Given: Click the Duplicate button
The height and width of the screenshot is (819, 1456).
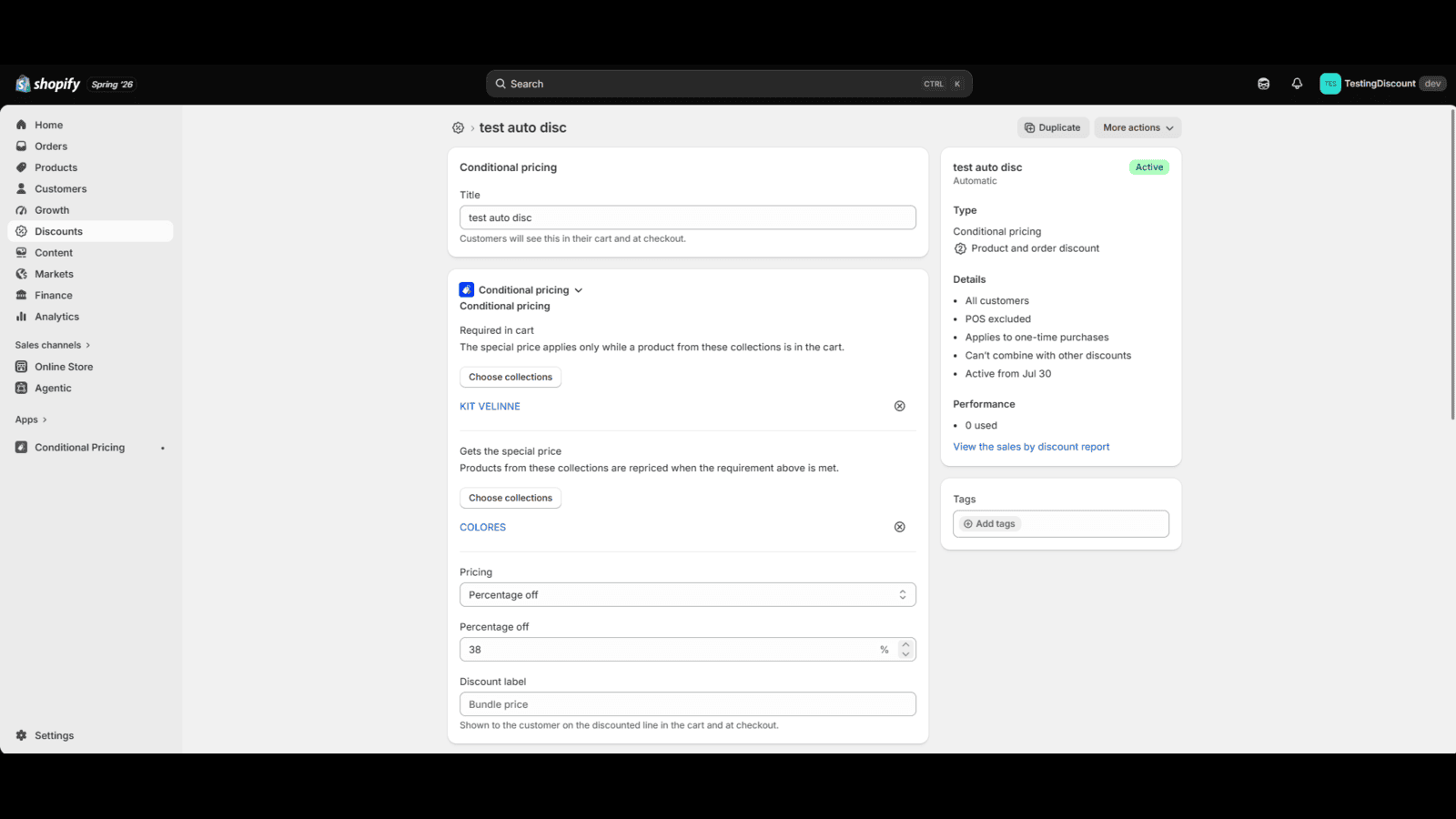Looking at the screenshot, I should [x=1053, y=127].
